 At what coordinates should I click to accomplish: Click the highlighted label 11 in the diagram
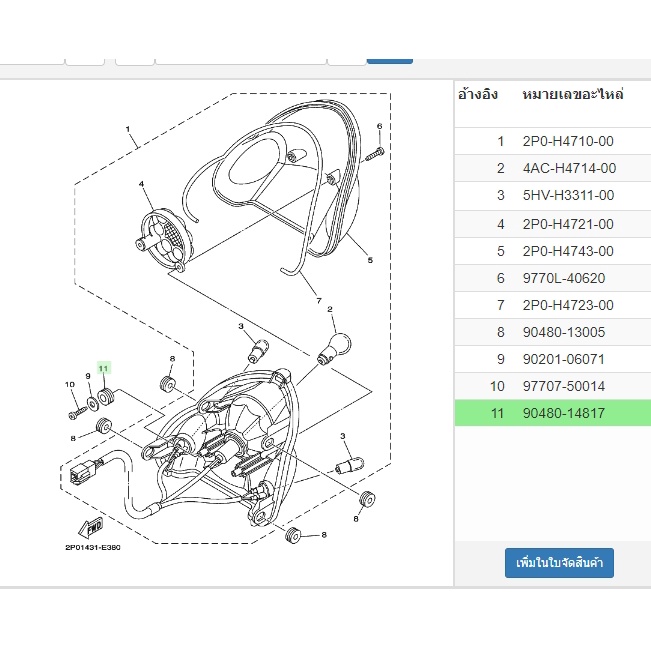point(103,368)
